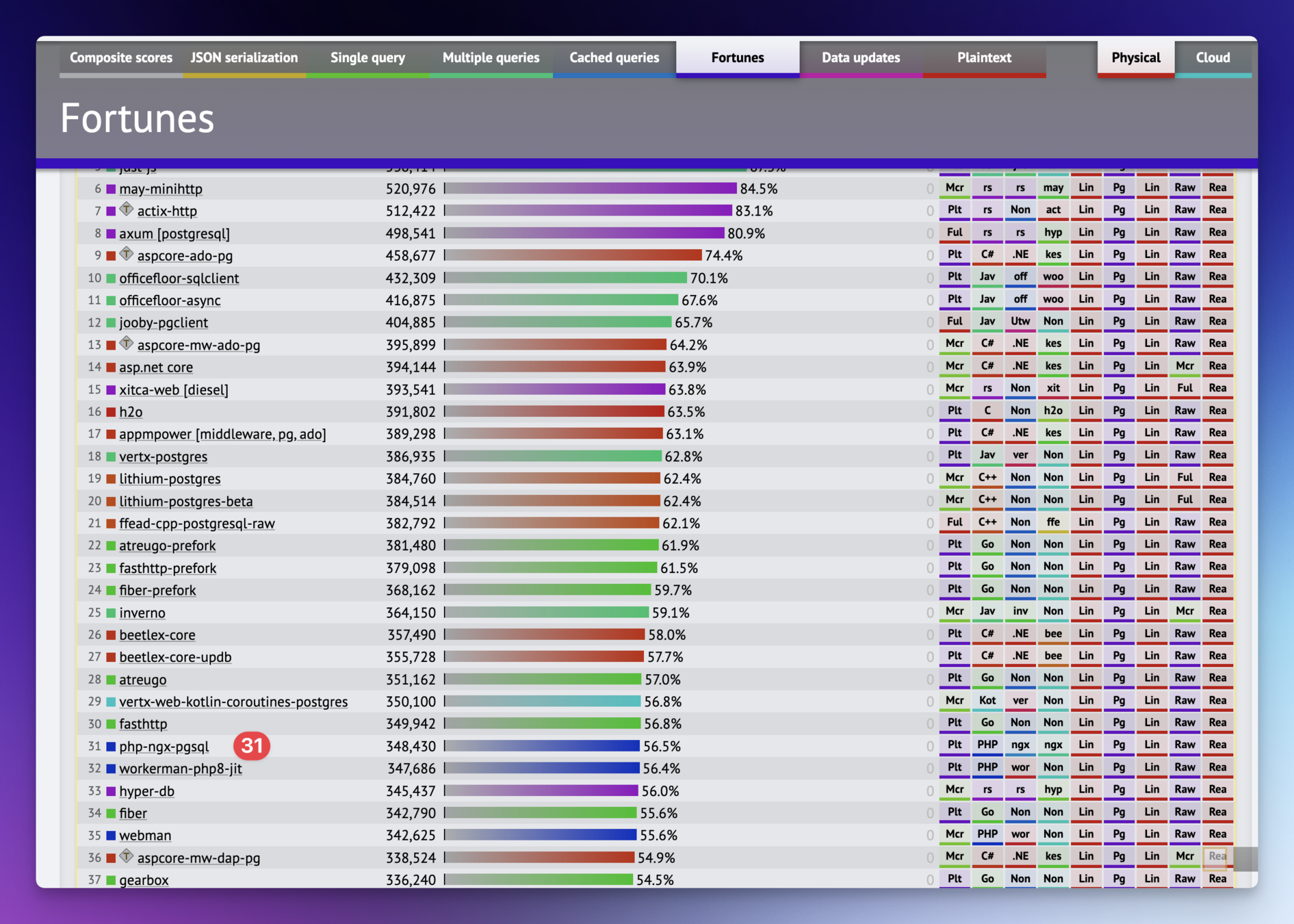Open lithium-postgres-beta link
Image resolution: width=1294 pixels, height=924 pixels.
coord(186,501)
